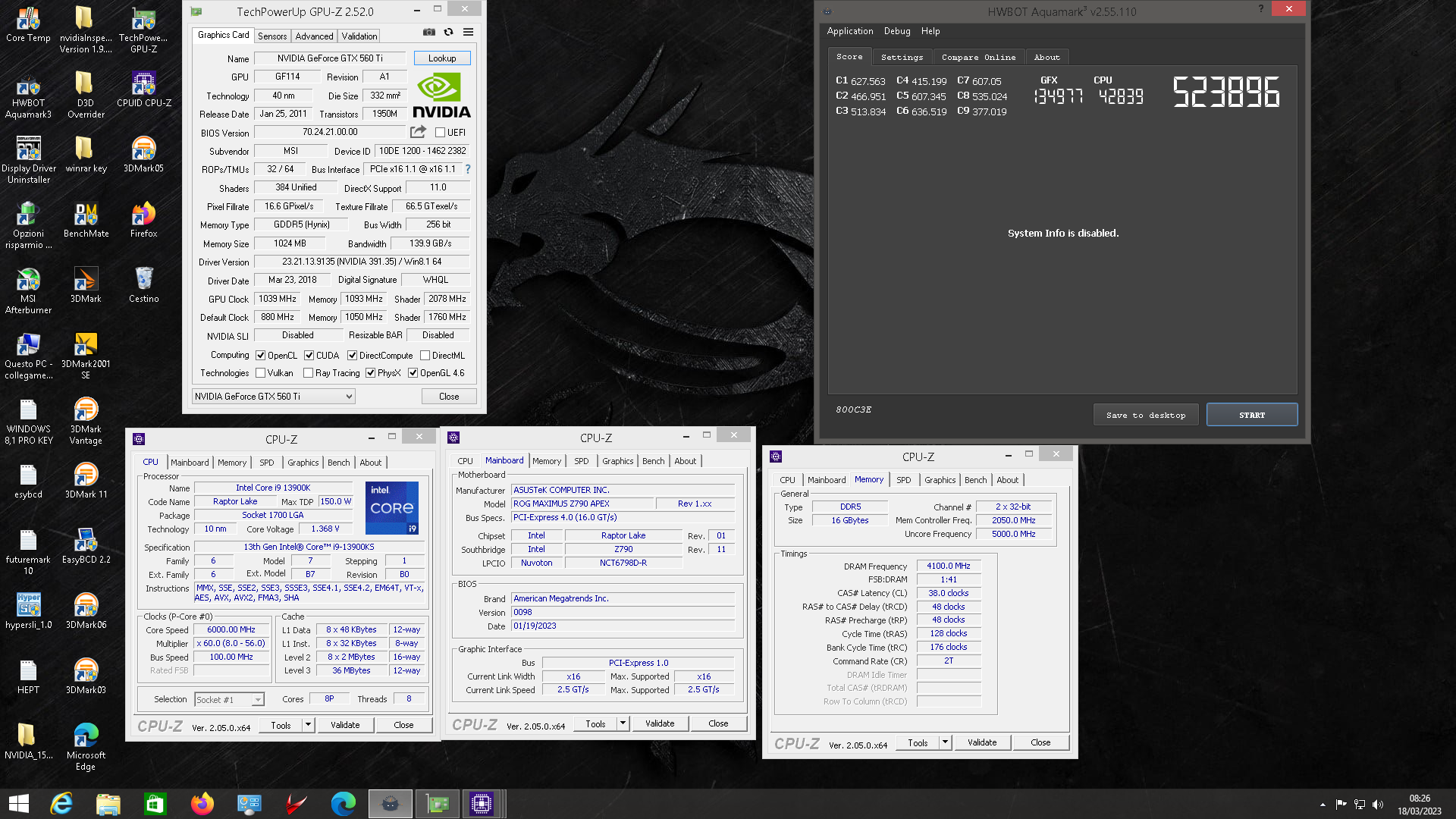The image size is (1456, 819).
Task: Toggle OpenCL checkbox
Action: click(261, 355)
